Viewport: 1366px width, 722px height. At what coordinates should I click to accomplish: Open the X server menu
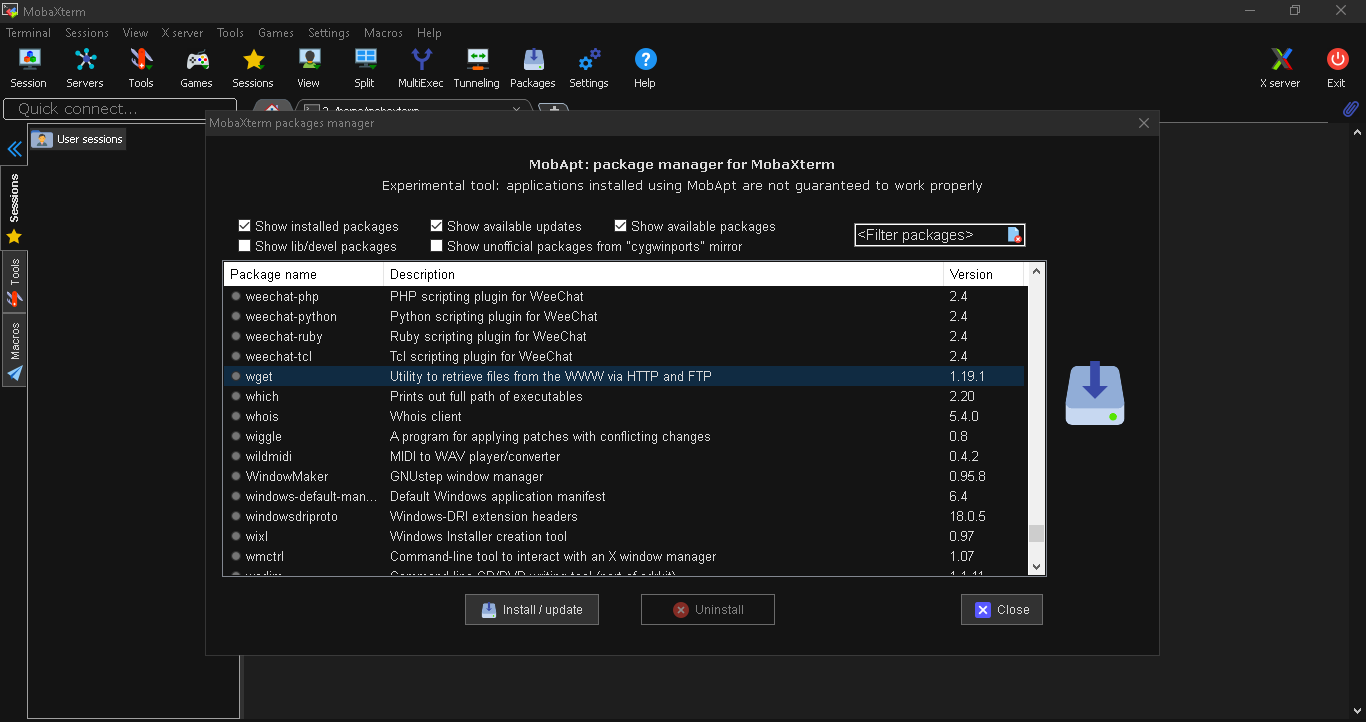coord(182,33)
